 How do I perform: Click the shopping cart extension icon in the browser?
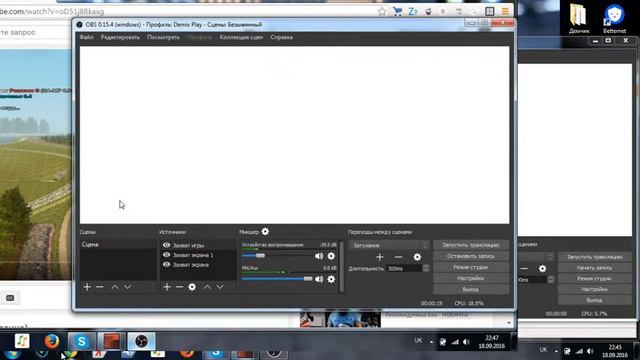397,11
